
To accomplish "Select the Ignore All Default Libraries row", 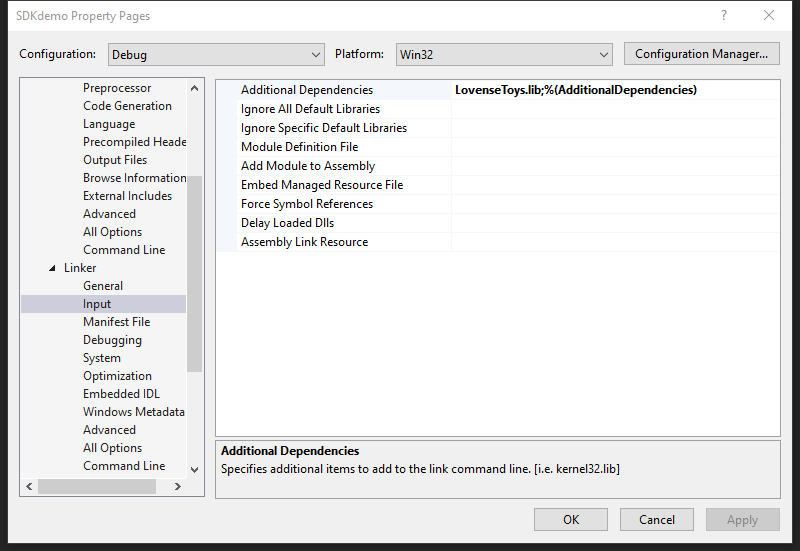I will point(310,109).
